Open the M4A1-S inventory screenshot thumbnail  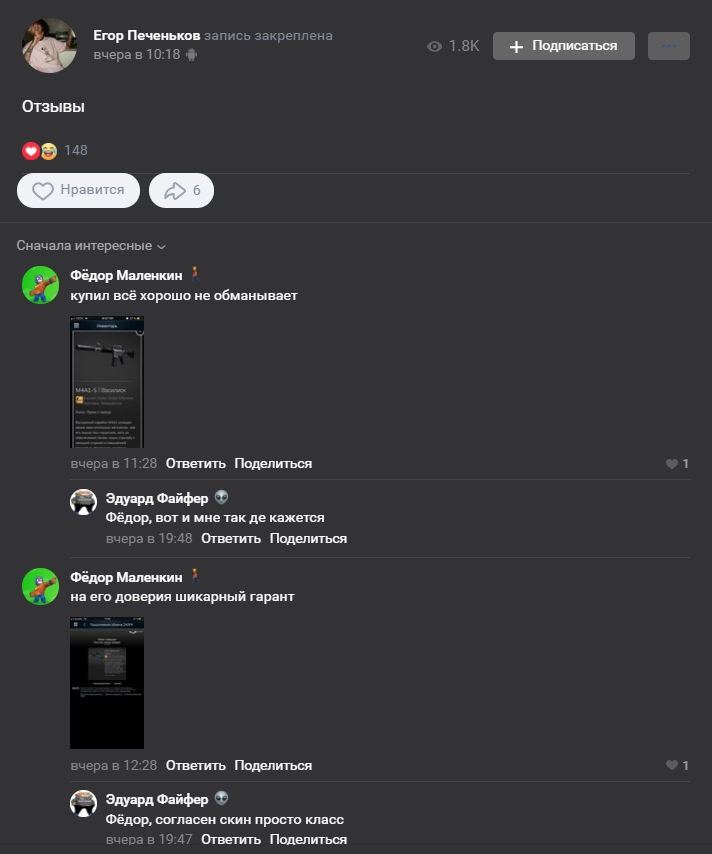point(107,382)
